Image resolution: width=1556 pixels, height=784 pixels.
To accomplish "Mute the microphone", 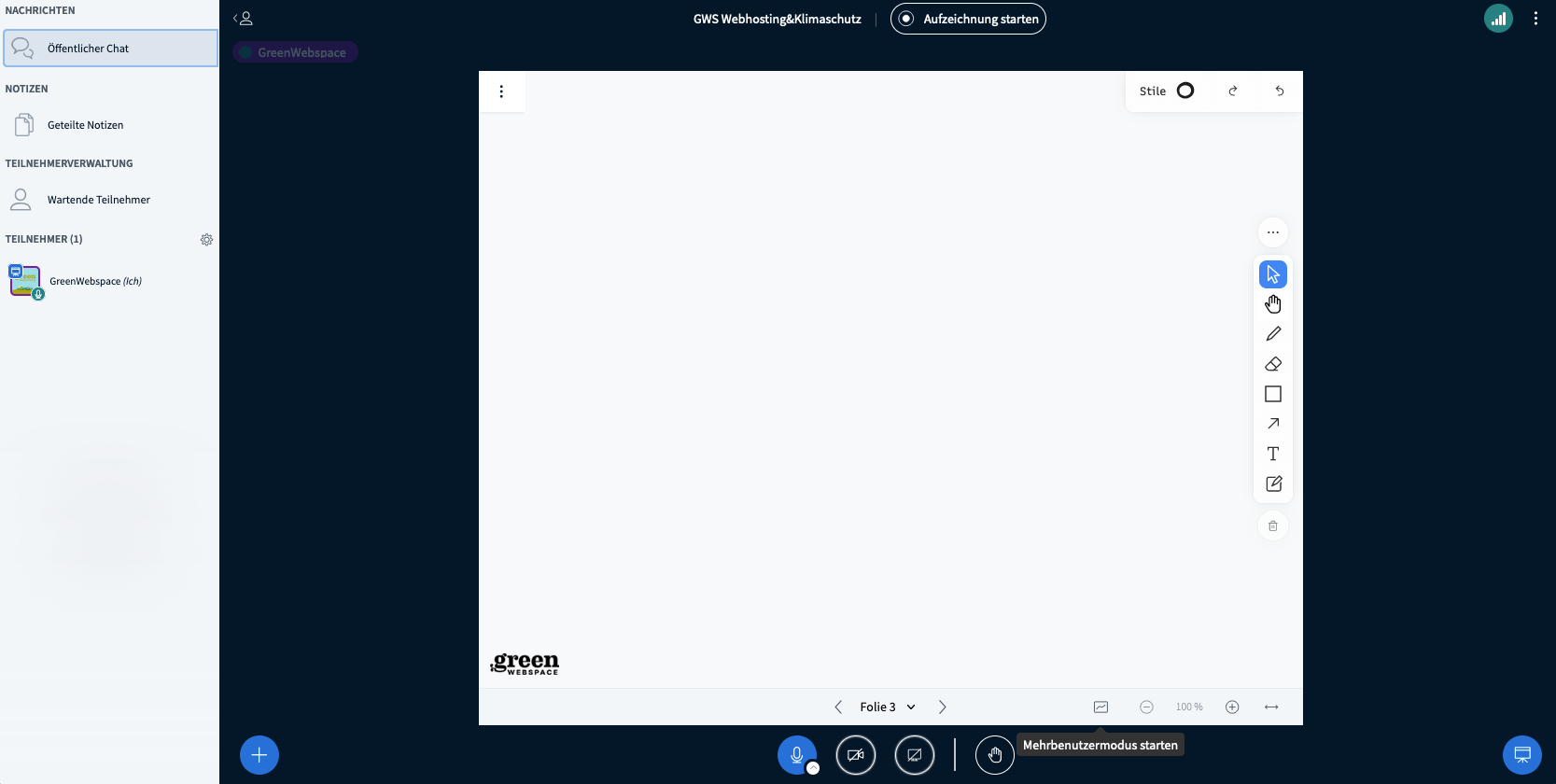I will click(796, 755).
